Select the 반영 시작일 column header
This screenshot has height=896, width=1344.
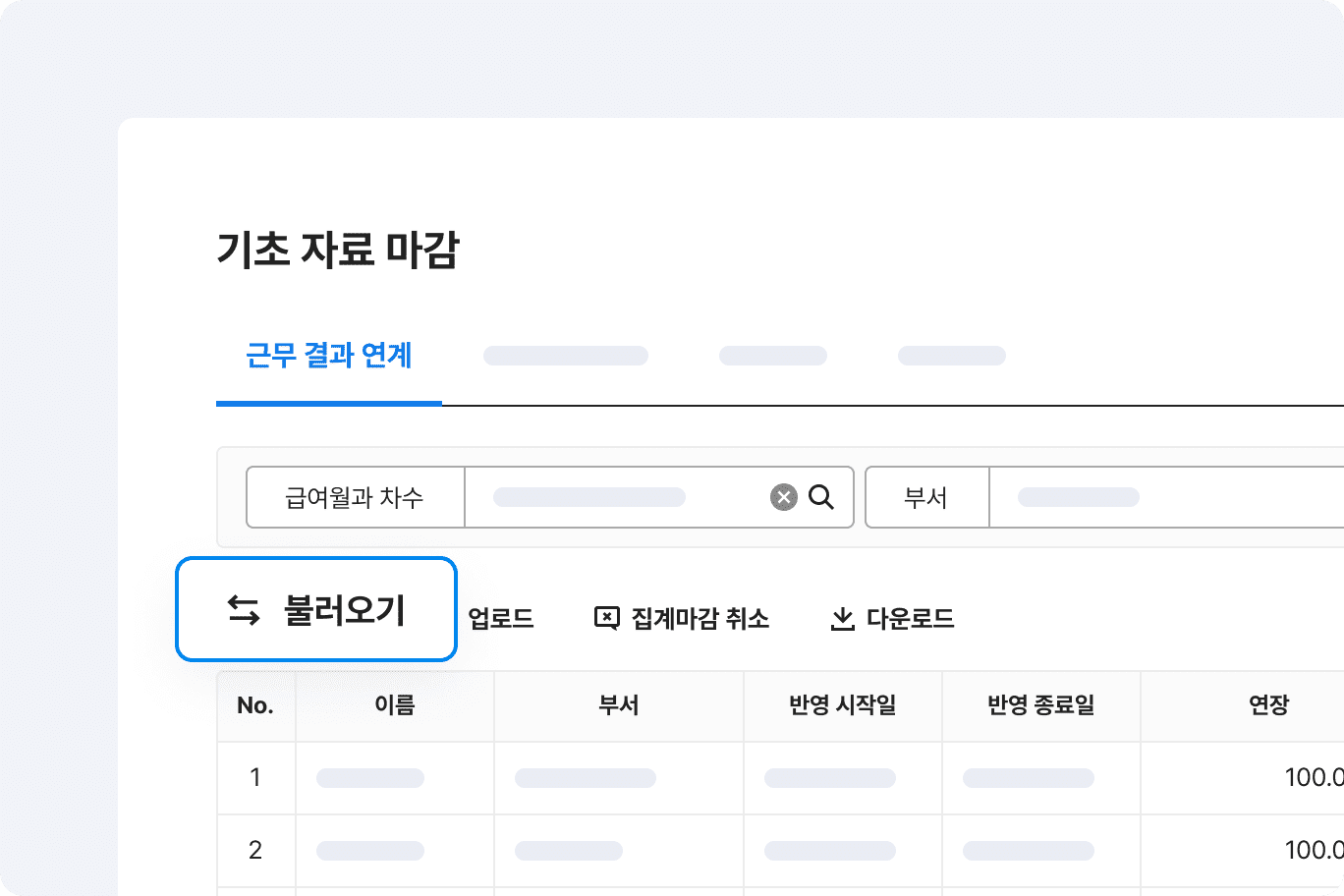click(x=843, y=705)
